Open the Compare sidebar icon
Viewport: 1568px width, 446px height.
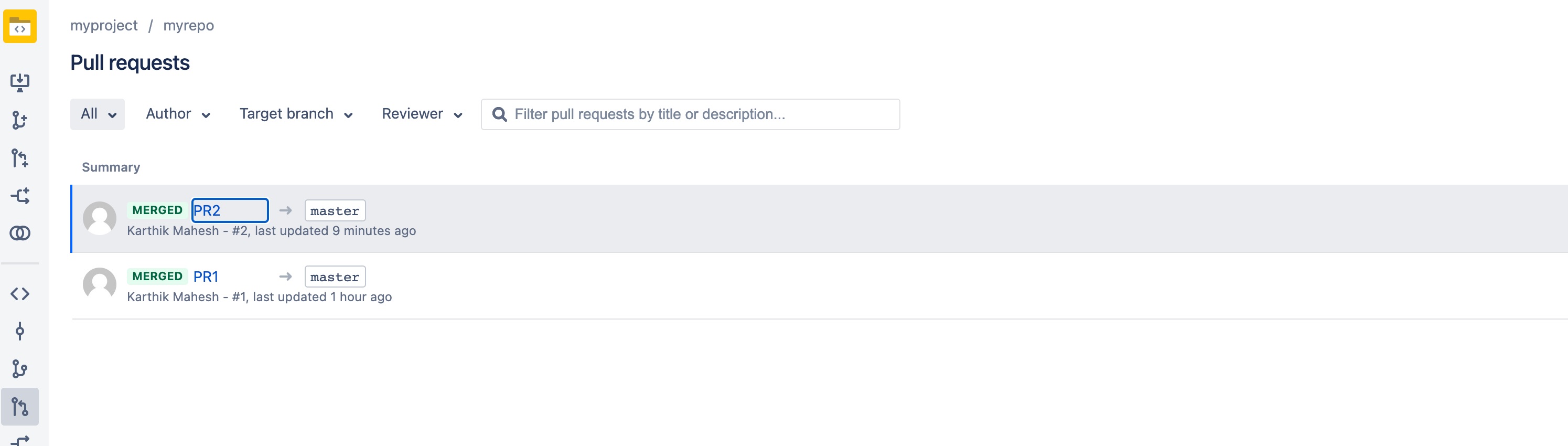point(19,233)
